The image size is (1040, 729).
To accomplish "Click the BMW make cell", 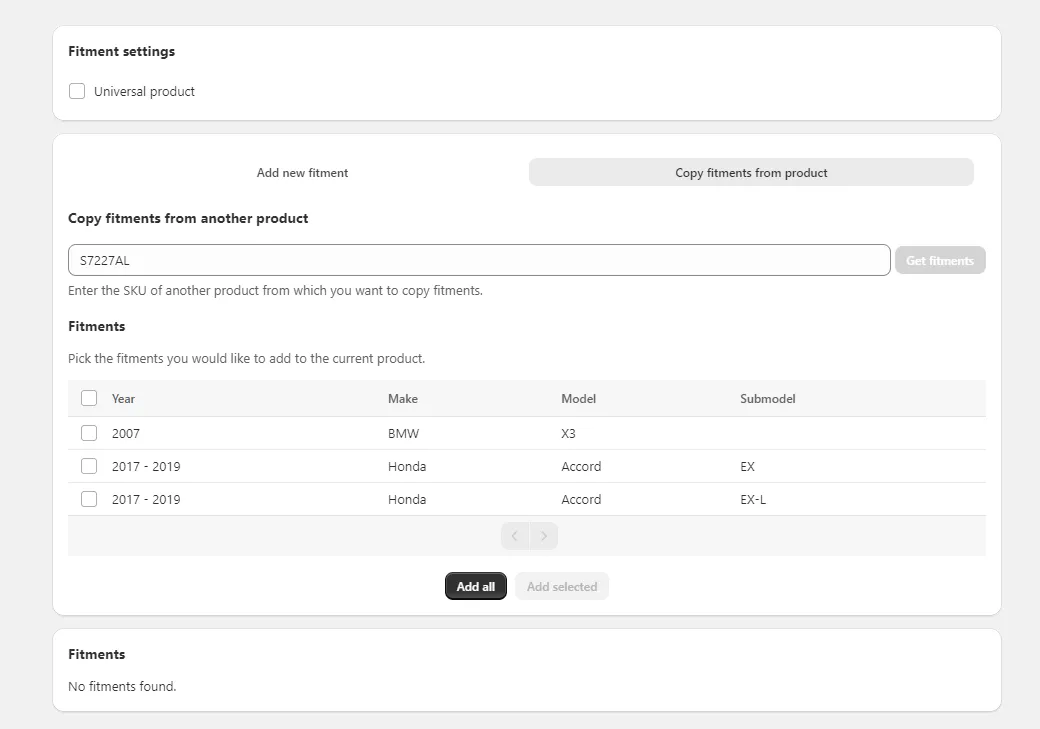I will (403, 433).
